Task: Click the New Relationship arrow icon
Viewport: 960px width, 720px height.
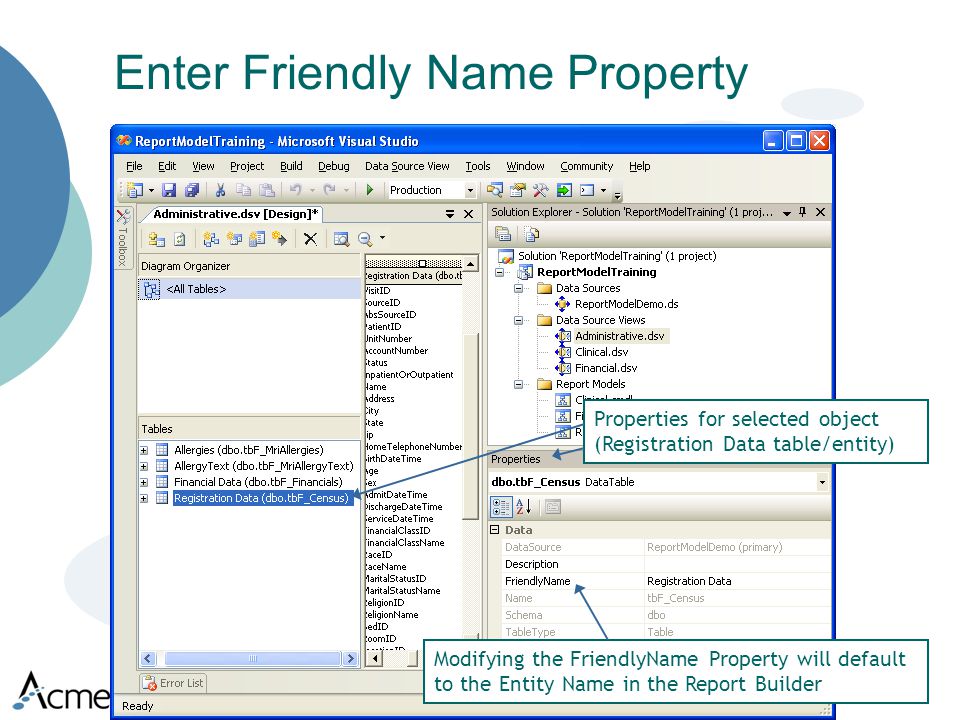Action: pyautogui.click(x=280, y=239)
